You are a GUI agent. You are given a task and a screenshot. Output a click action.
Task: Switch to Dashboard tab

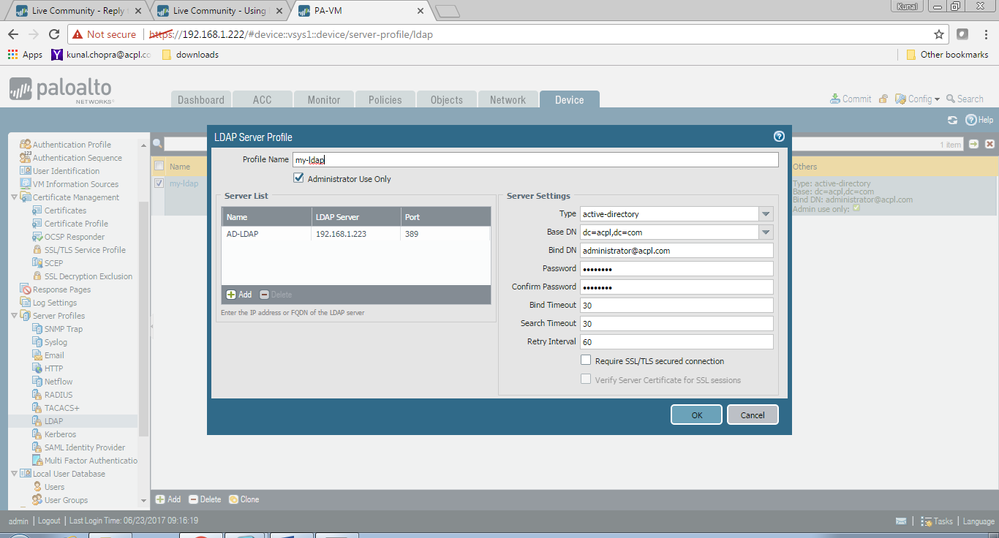pyautogui.click(x=201, y=99)
